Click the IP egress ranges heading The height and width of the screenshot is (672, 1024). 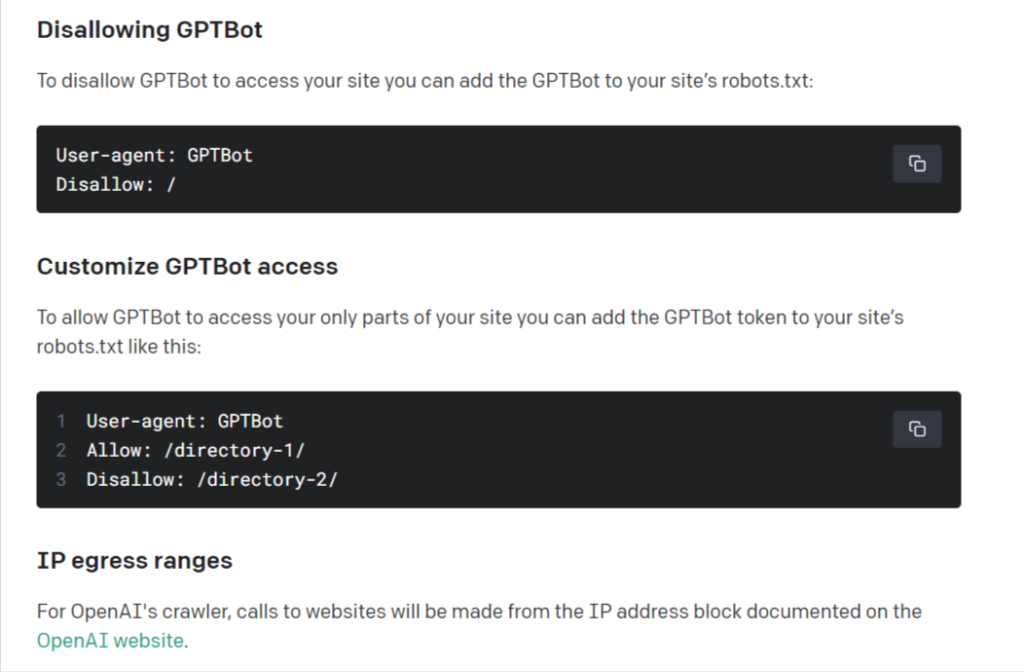pyautogui.click(x=135, y=561)
